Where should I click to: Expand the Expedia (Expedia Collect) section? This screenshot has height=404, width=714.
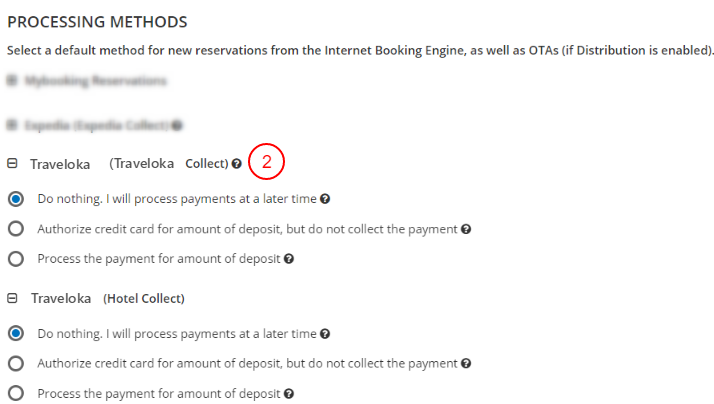[11, 126]
